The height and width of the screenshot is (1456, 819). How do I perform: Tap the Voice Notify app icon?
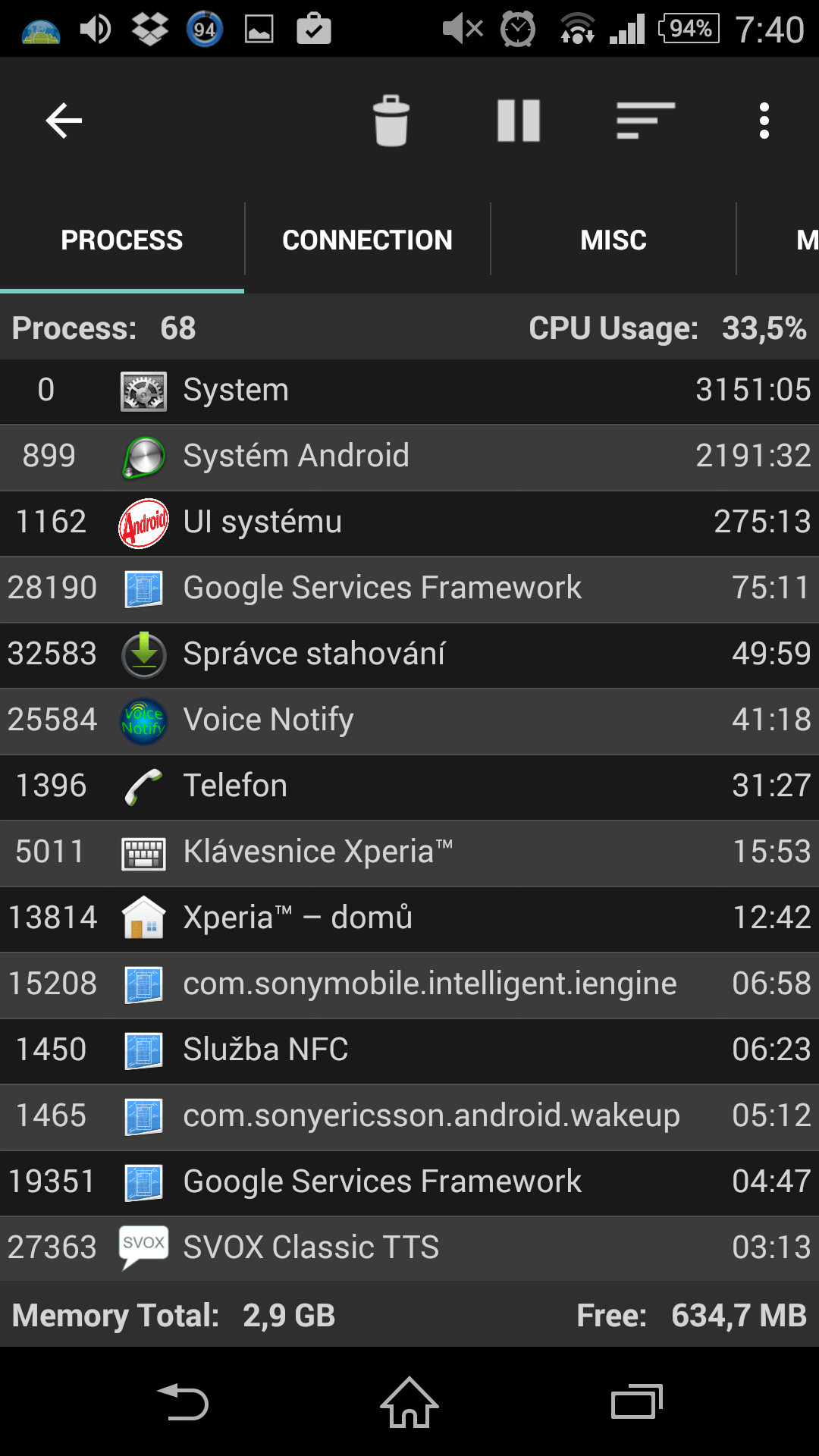tap(143, 720)
